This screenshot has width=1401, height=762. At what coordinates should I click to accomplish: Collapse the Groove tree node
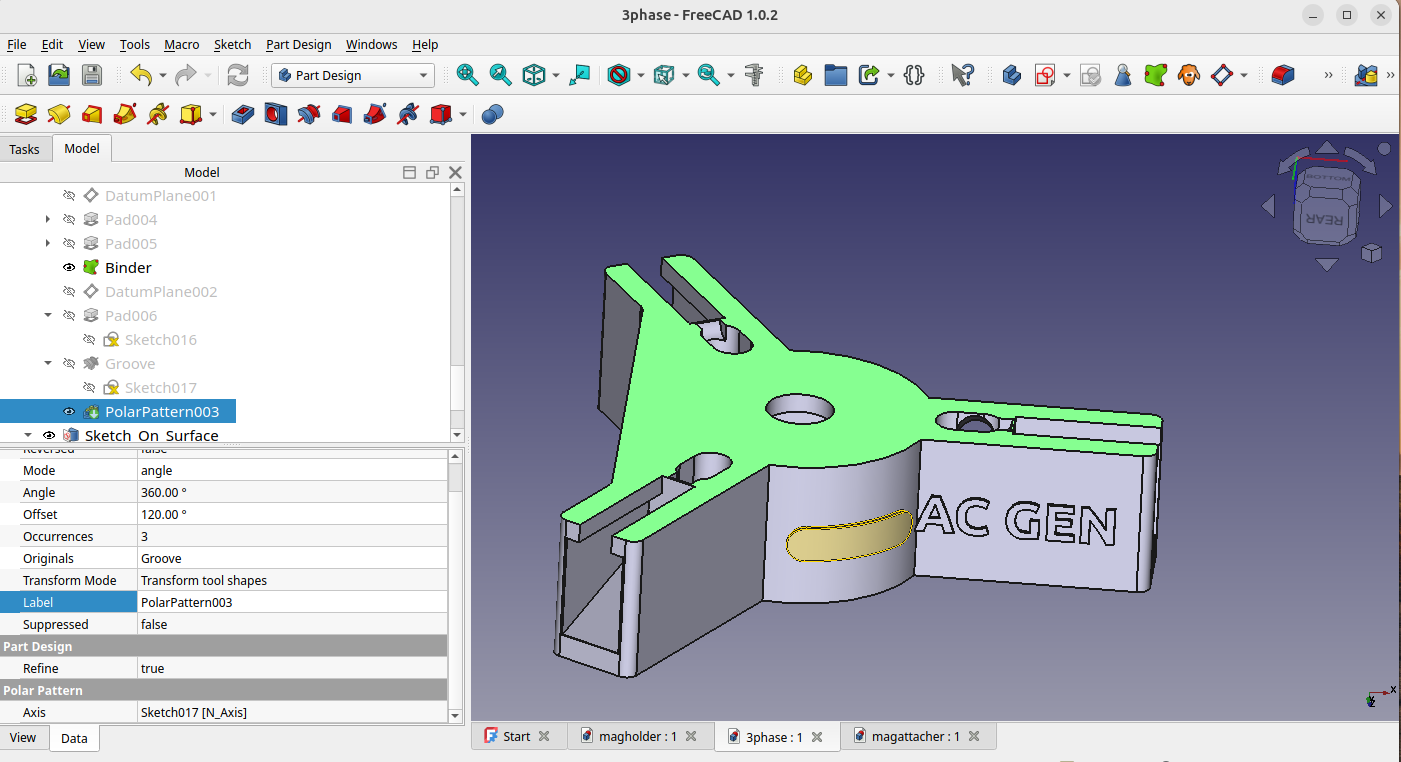[x=48, y=364]
